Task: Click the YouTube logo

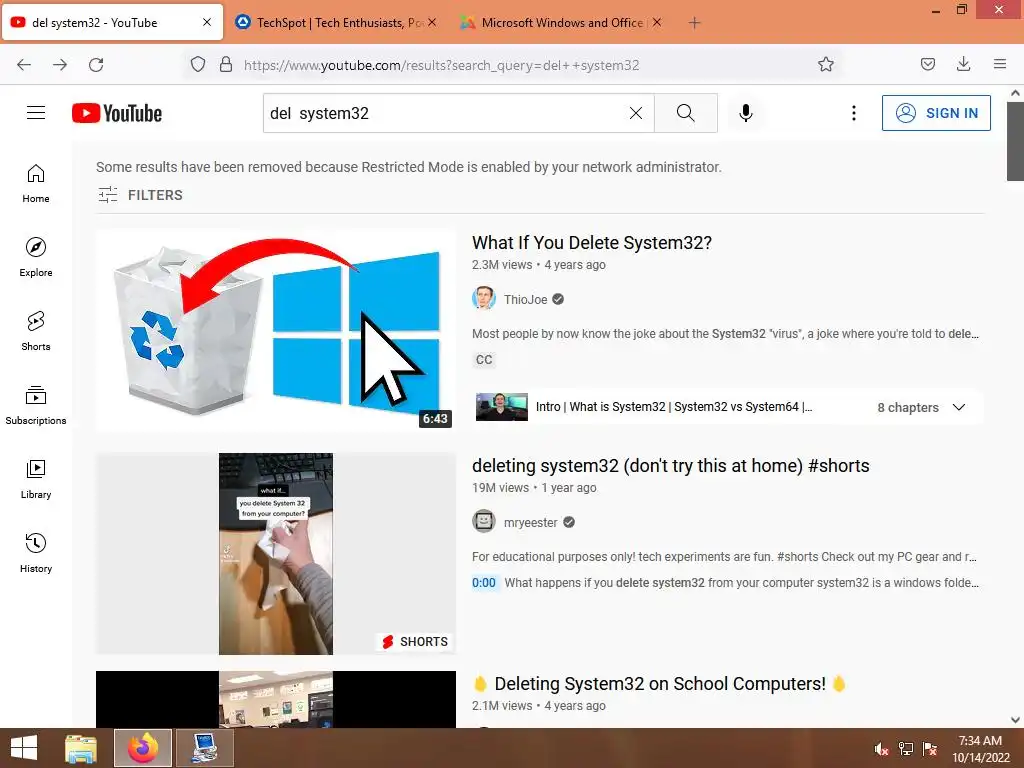Action: (x=117, y=113)
